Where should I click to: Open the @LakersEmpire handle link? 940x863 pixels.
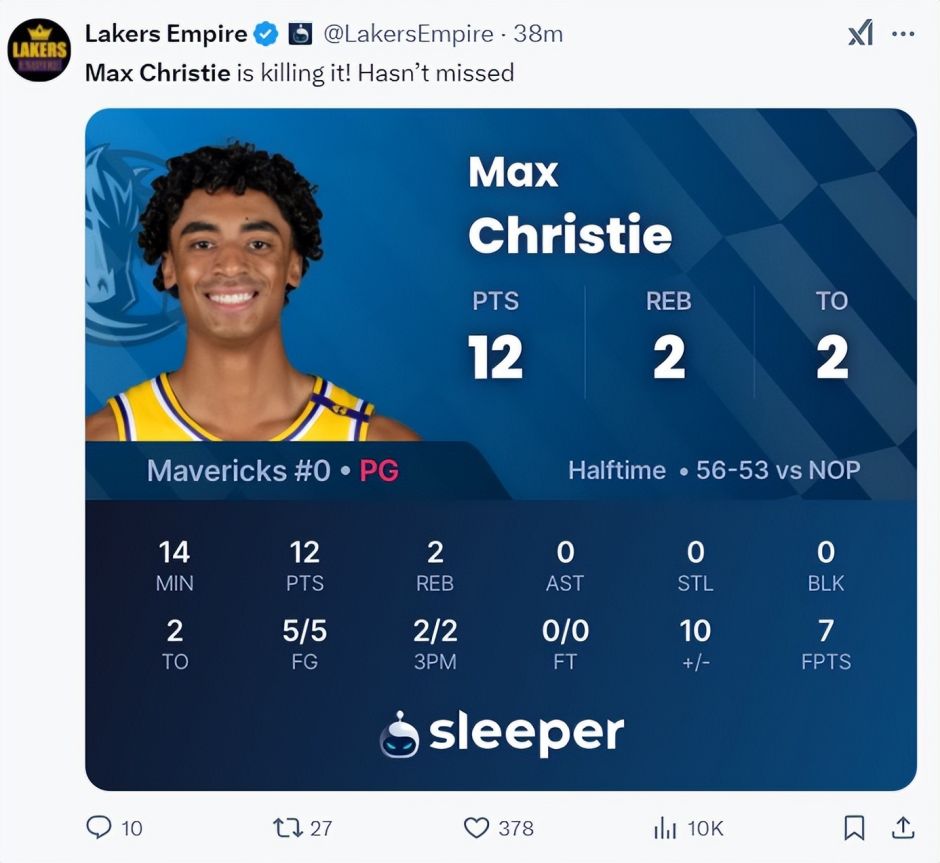[x=408, y=34]
